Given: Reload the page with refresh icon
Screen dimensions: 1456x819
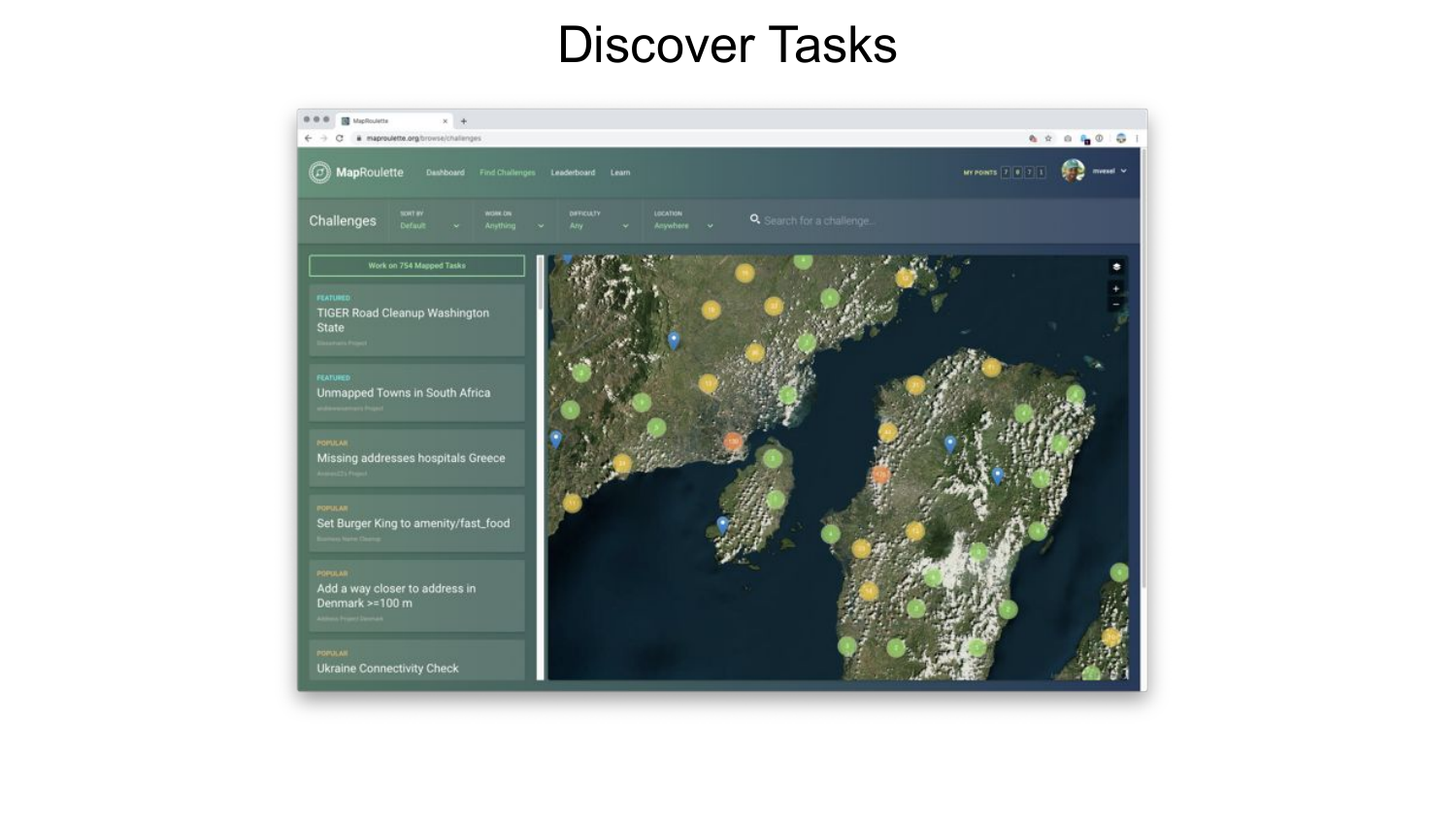Looking at the screenshot, I should pos(340,138).
